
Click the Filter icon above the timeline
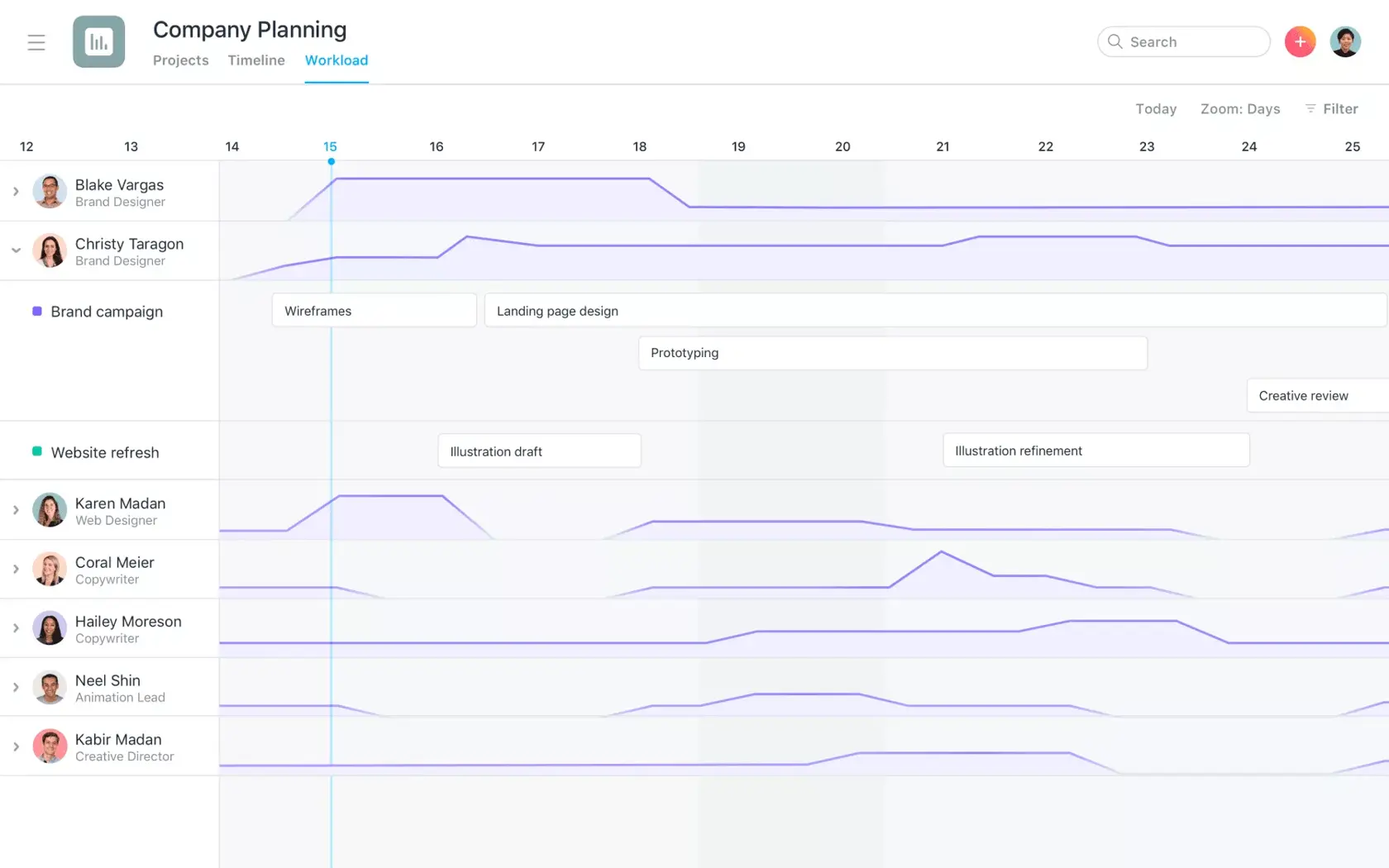pyautogui.click(x=1310, y=108)
